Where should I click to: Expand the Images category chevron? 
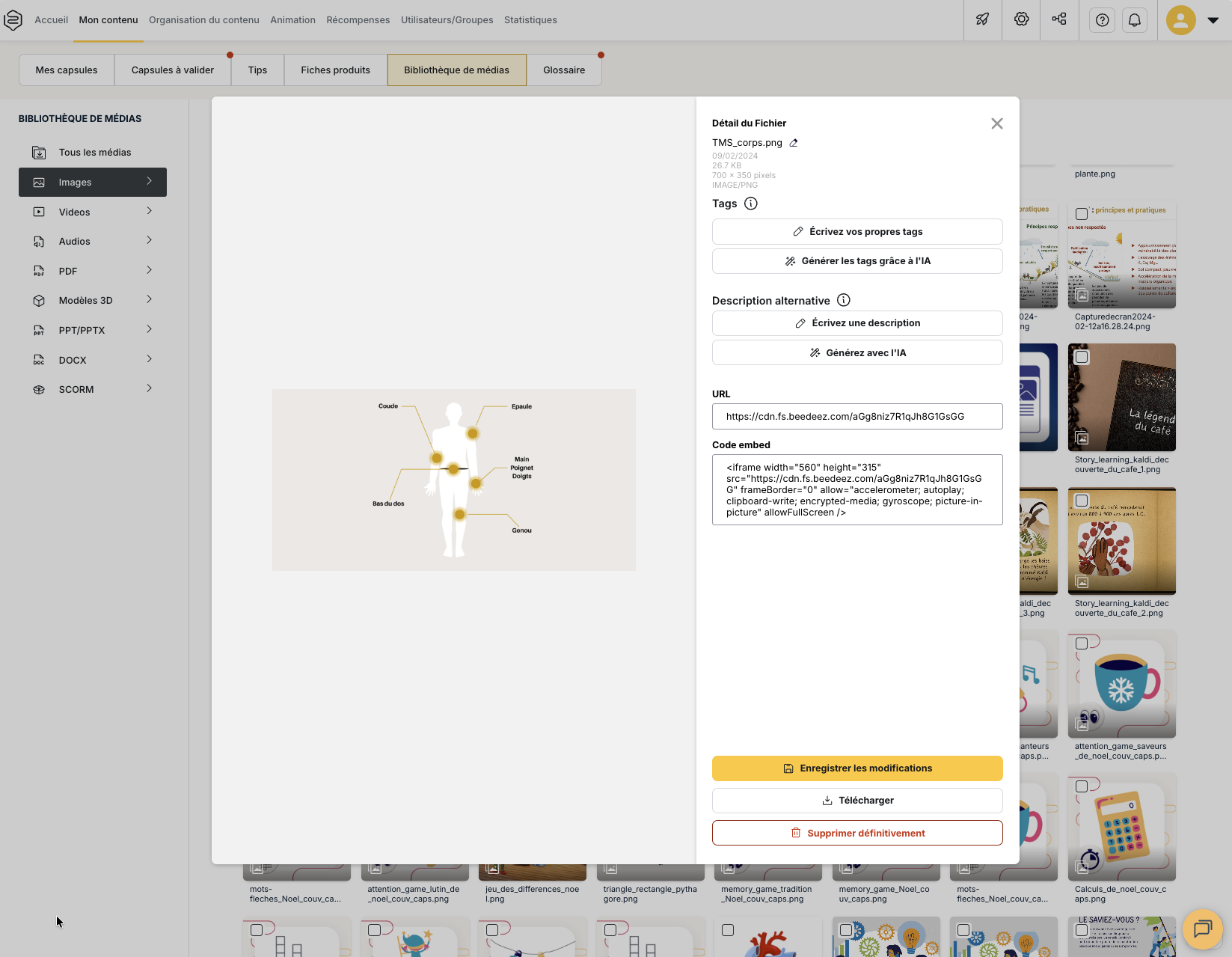pos(150,181)
